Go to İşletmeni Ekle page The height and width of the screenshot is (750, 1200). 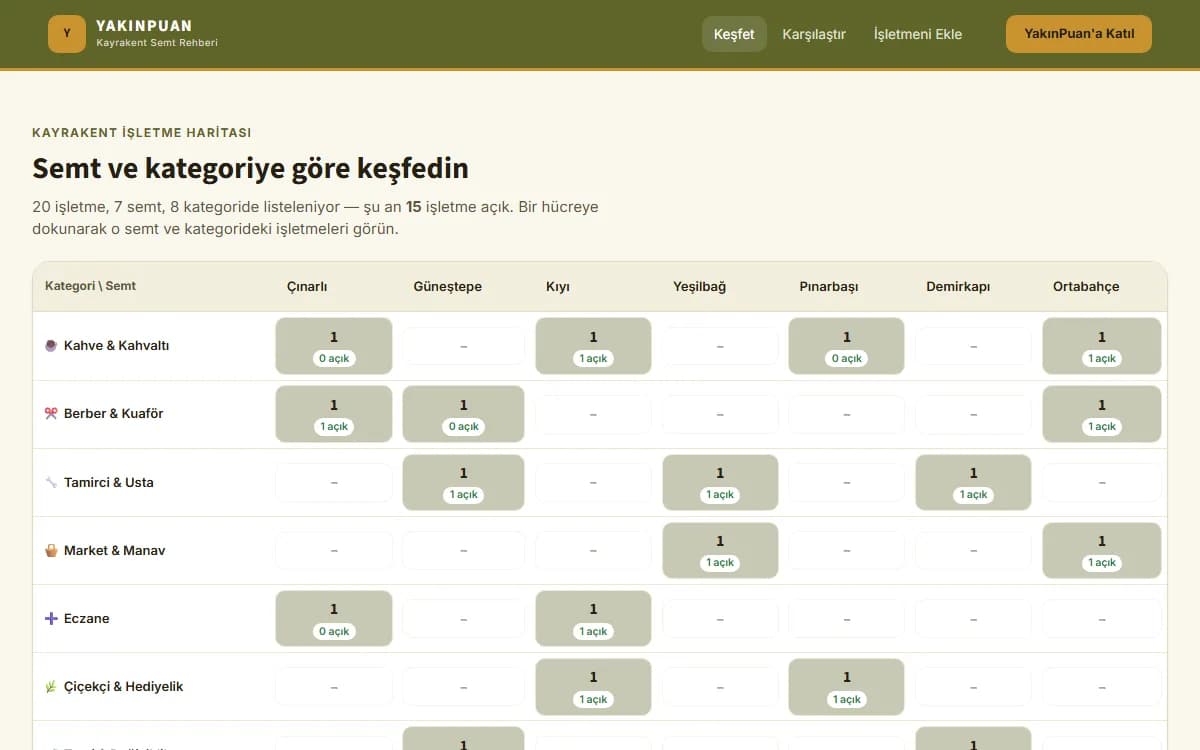(x=918, y=34)
